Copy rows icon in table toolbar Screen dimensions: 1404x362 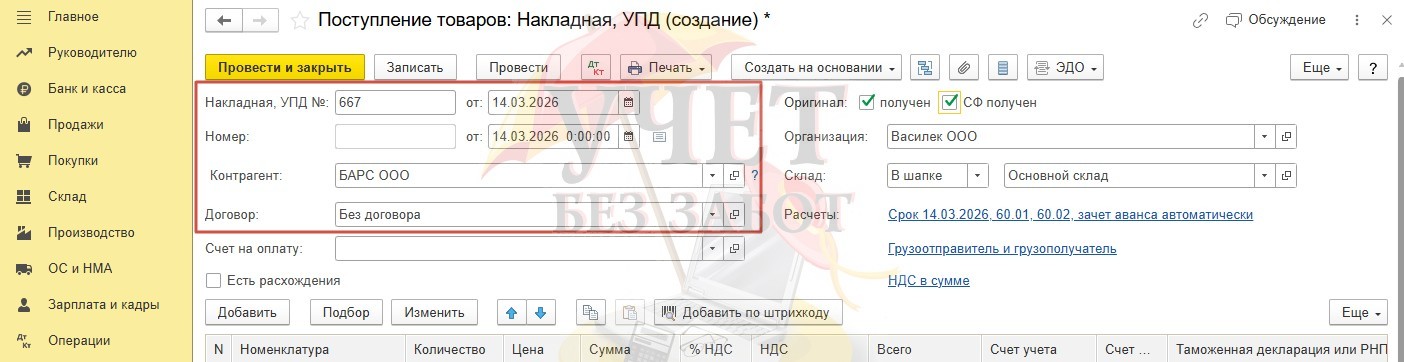(x=590, y=312)
